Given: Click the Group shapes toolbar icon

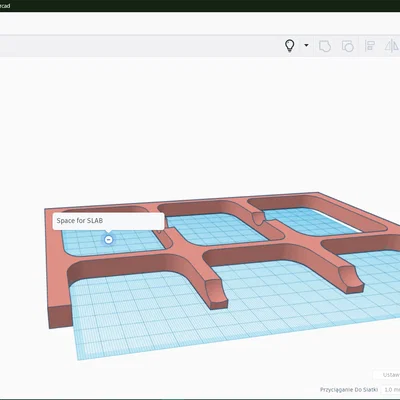Looking at the screenshot, I should click(x=325, y=46).
